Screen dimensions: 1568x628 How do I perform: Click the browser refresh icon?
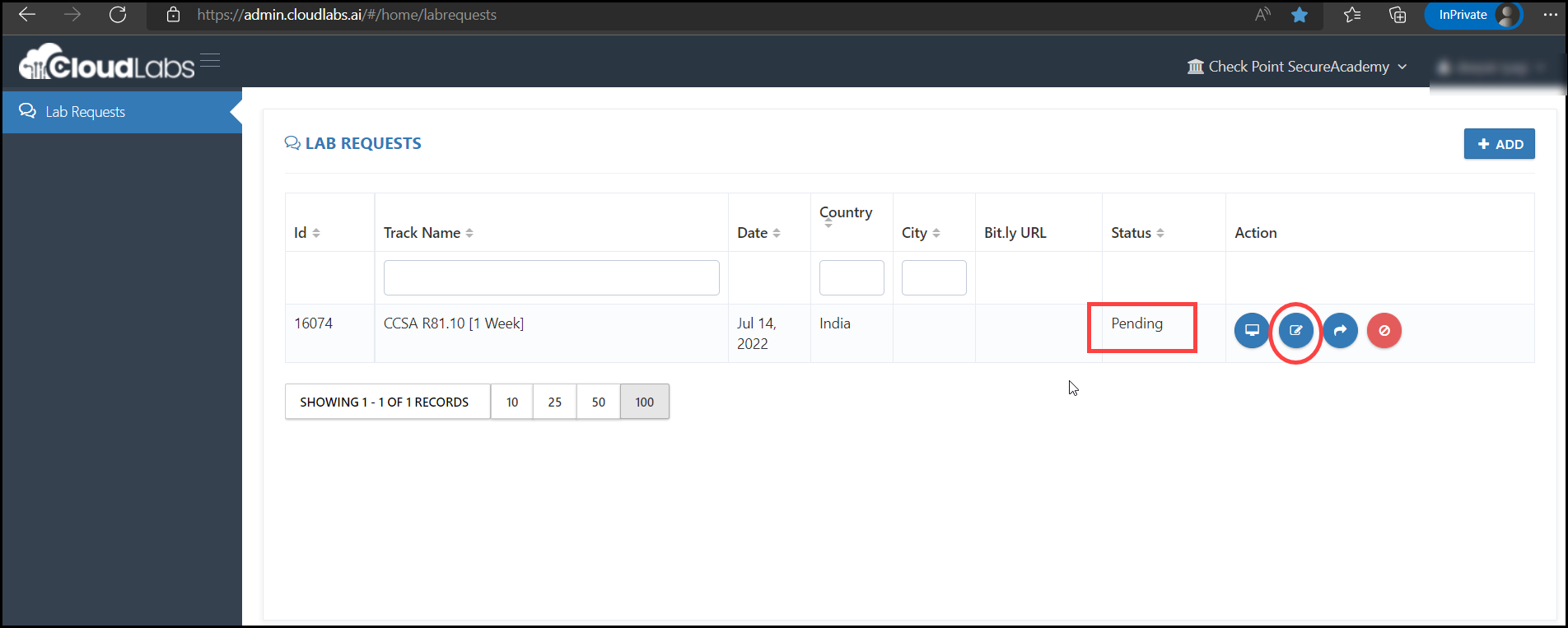118,15
